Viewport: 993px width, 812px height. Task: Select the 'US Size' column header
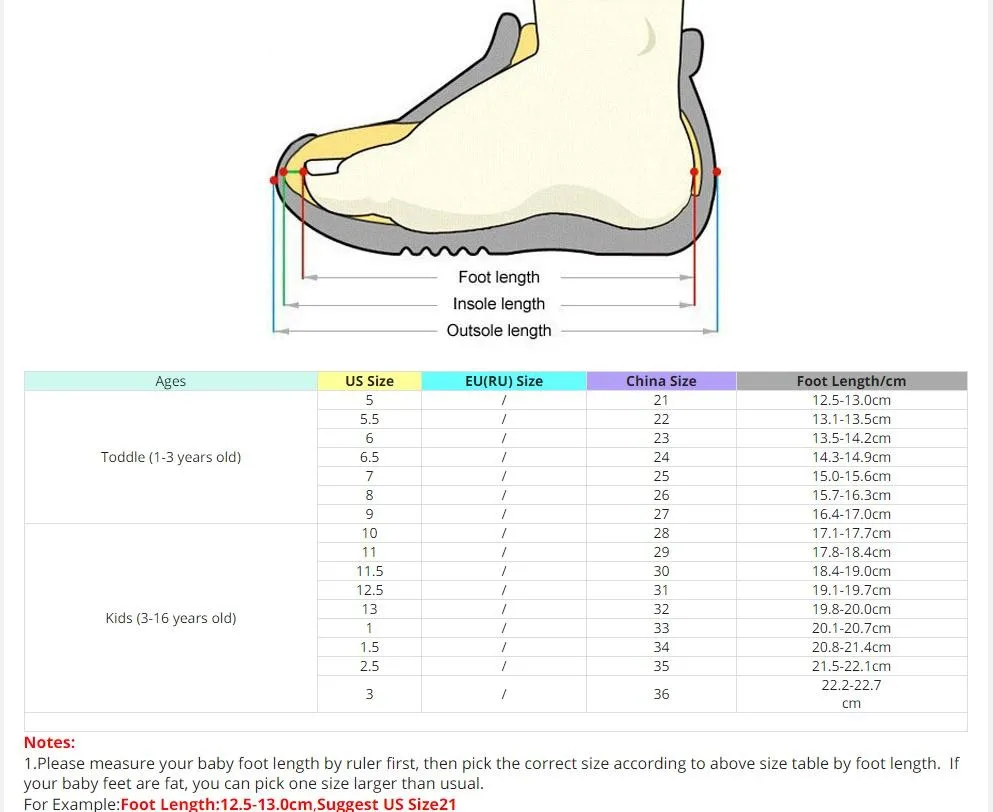(369, 381)
